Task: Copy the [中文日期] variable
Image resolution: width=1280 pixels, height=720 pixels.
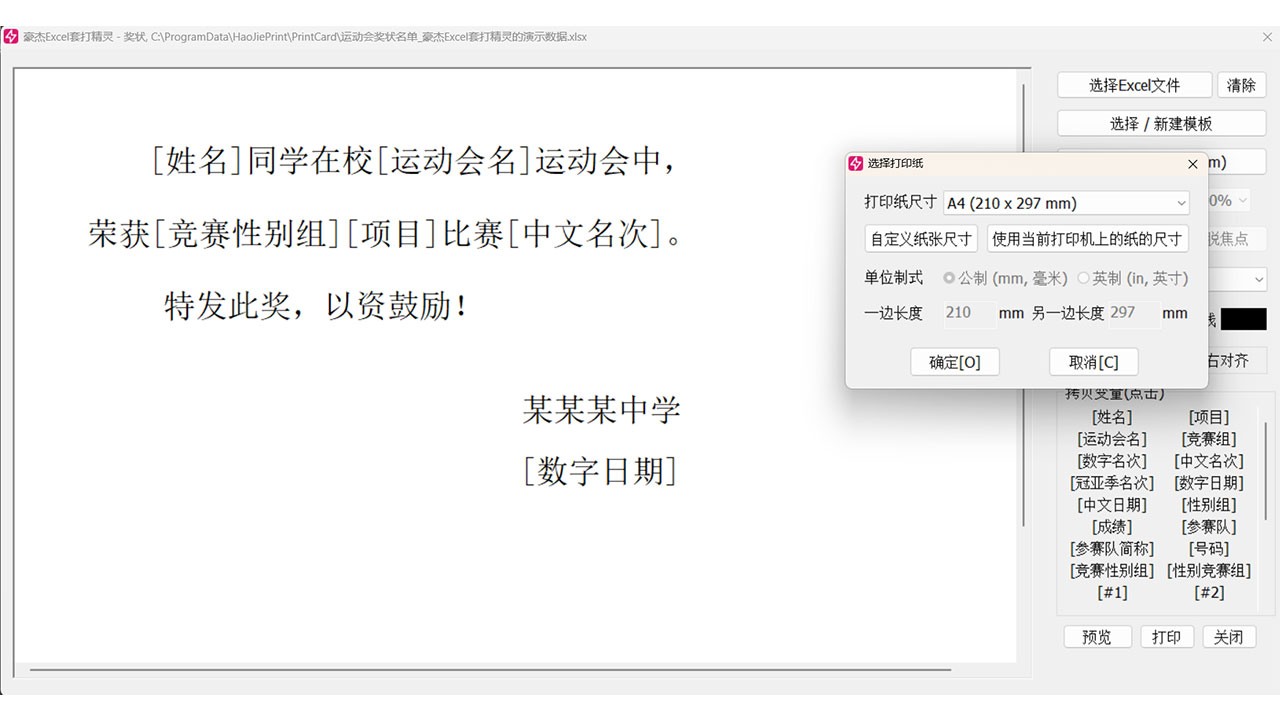Action: point(1112,505)
